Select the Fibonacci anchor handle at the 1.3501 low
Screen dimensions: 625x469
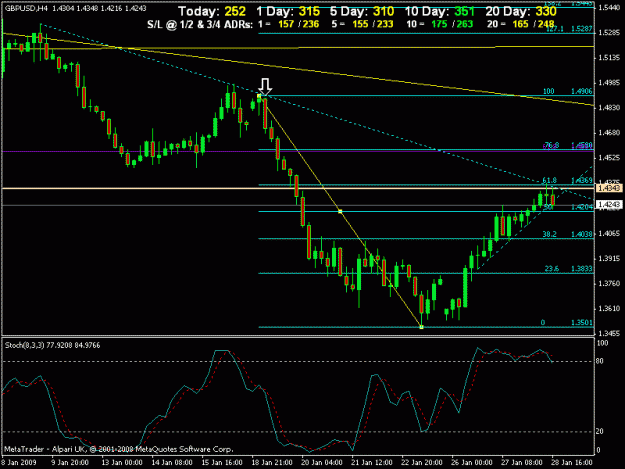421,327
